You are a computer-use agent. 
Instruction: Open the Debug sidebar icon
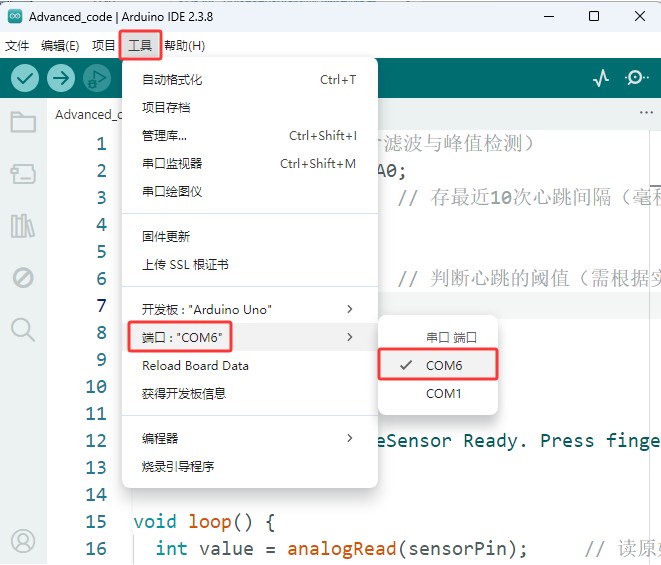(23, 278)
